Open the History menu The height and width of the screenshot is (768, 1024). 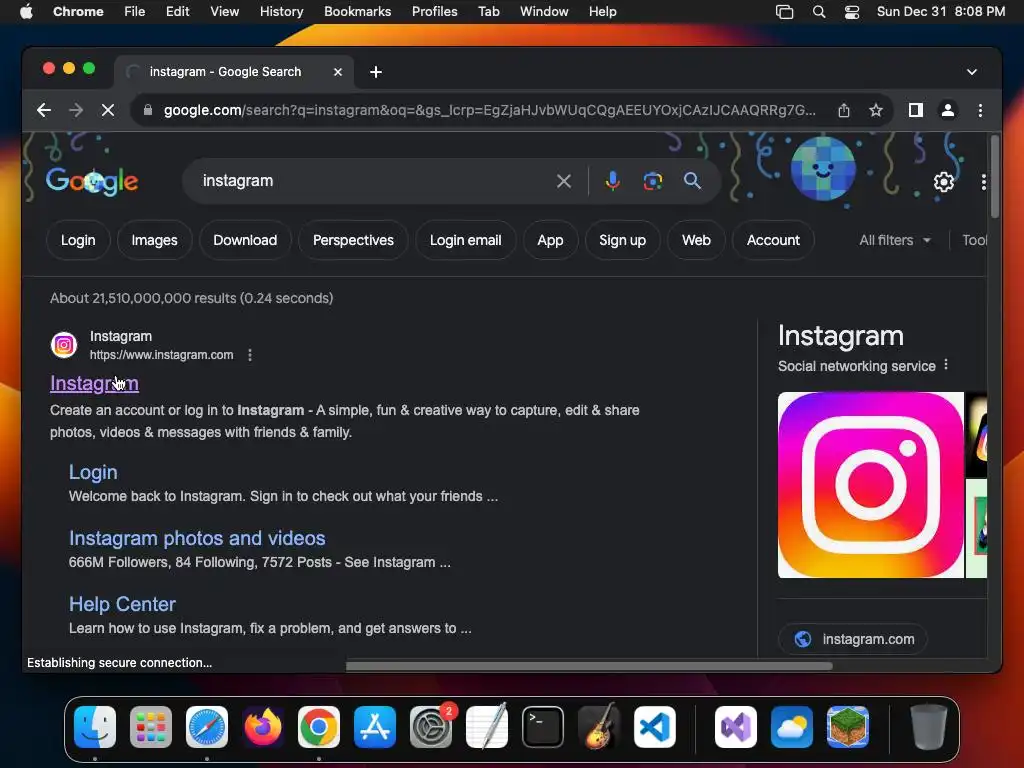tap(281, 11)
